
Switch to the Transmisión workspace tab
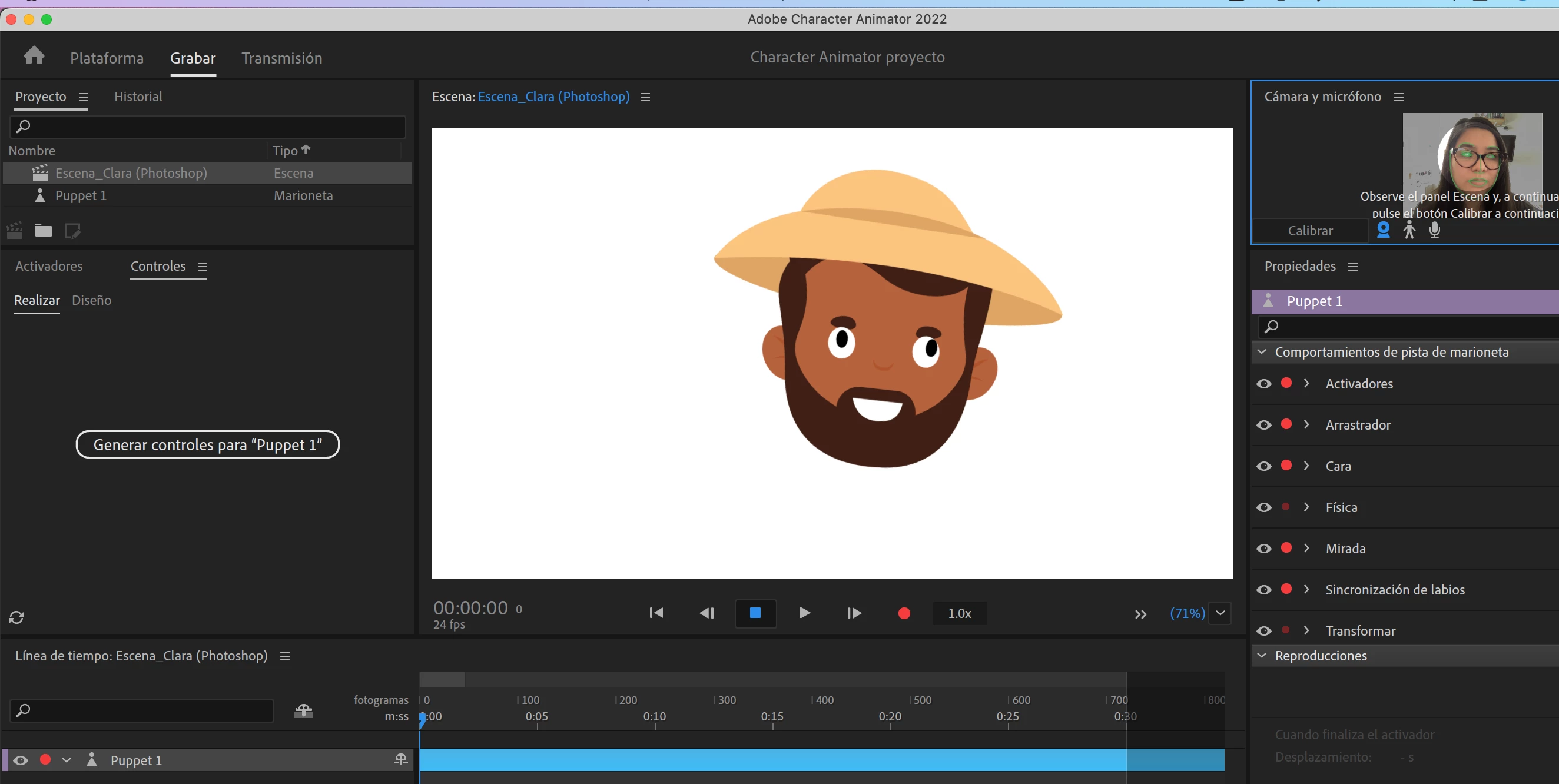pos(281,58)
